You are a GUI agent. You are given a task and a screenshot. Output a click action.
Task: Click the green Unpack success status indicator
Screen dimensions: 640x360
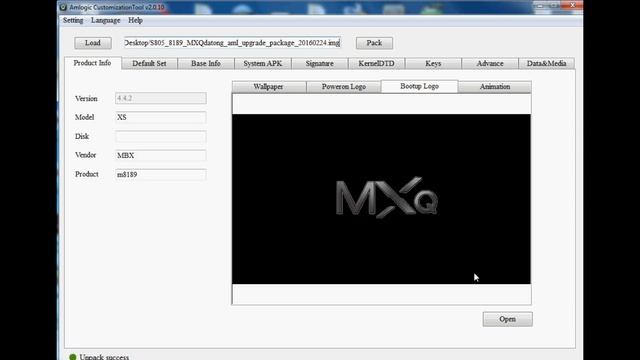tap(73, 357)
